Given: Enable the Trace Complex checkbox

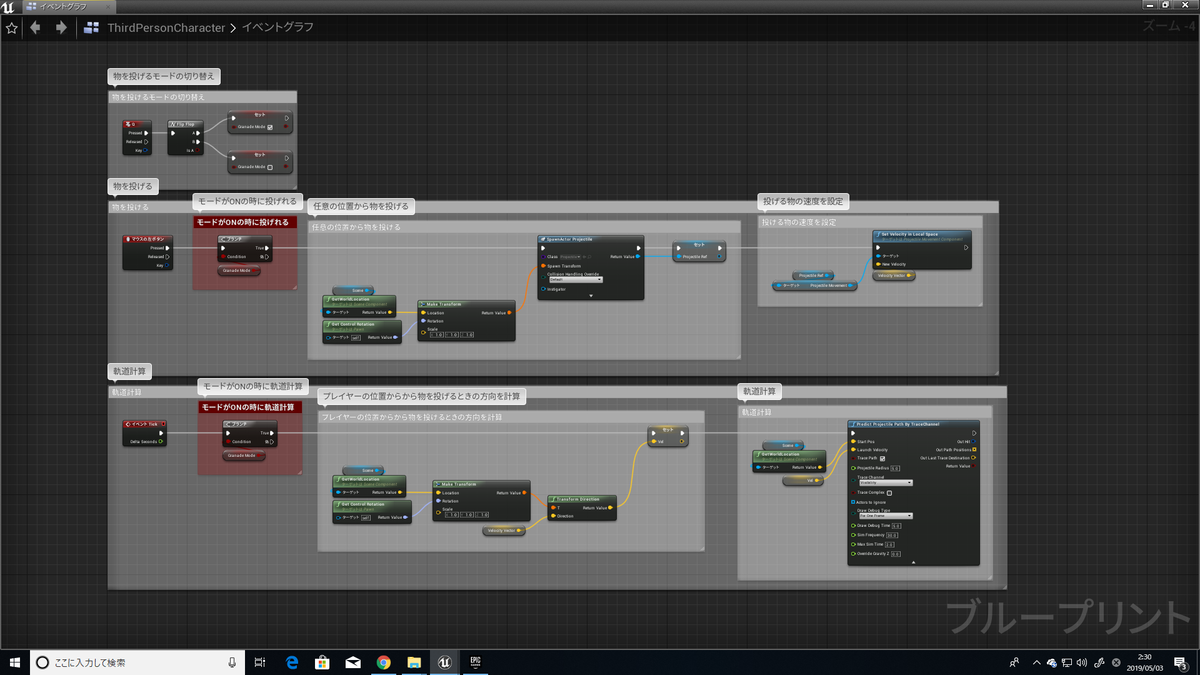Looking at the screenshot, I should point(889,492).
